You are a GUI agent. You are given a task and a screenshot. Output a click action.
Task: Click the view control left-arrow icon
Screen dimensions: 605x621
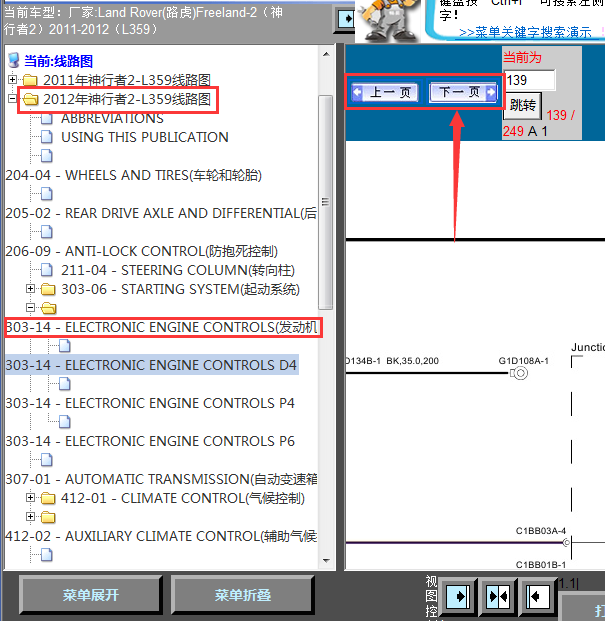pyautogui.click(x=538, y=596)
